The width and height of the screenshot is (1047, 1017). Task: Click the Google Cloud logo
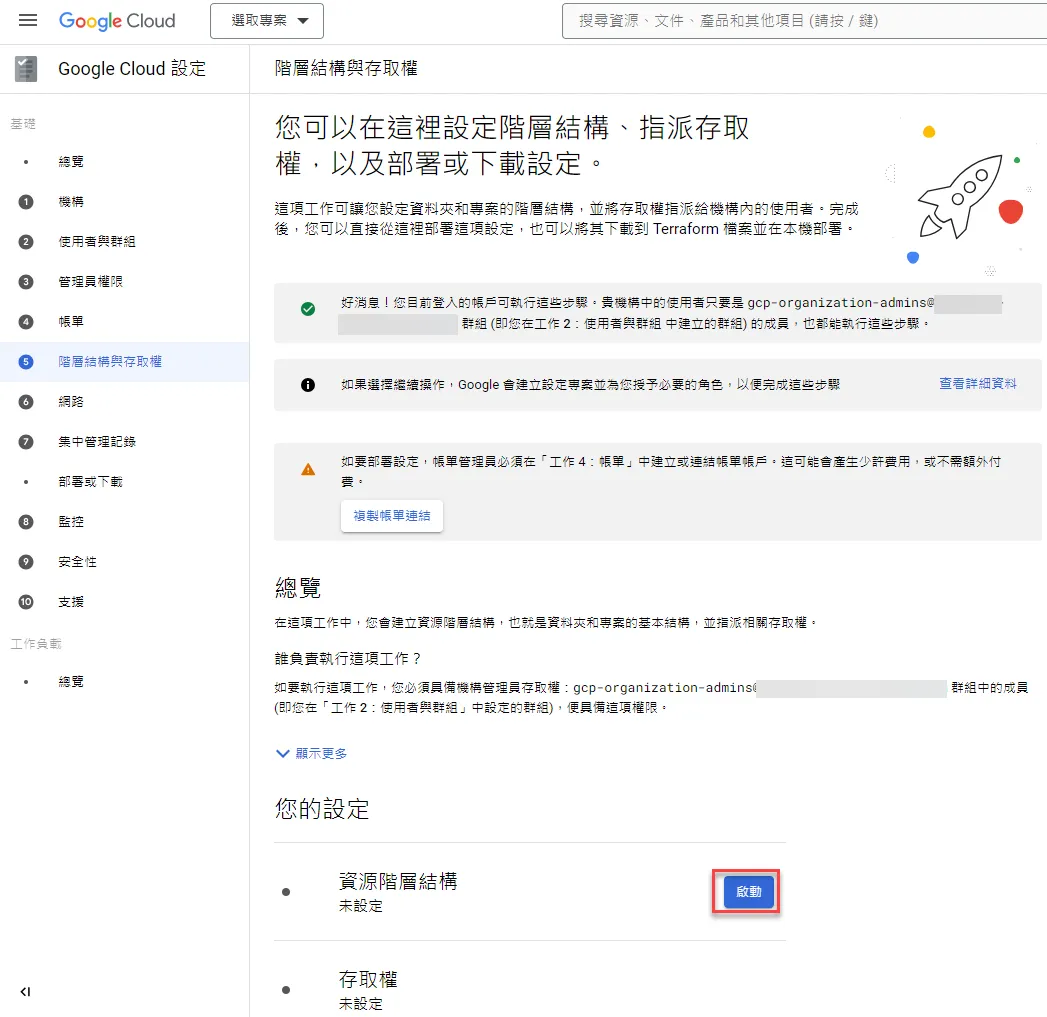[x=117, y=21]
